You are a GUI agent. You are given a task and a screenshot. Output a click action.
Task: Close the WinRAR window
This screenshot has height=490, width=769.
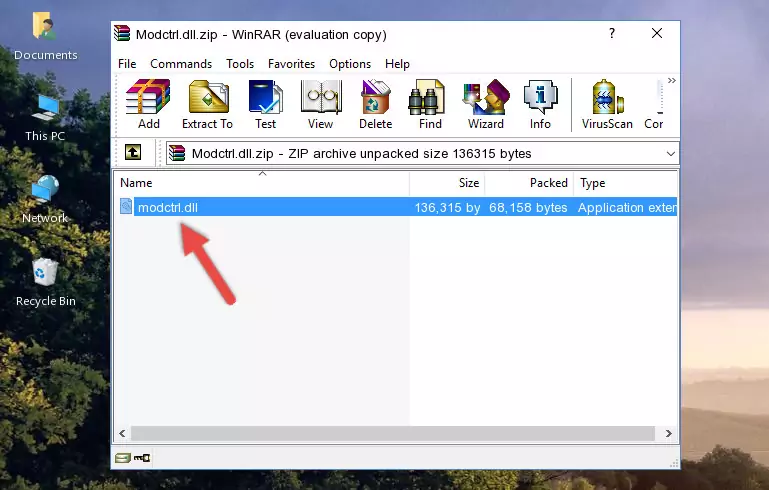[x=657, y=33]
